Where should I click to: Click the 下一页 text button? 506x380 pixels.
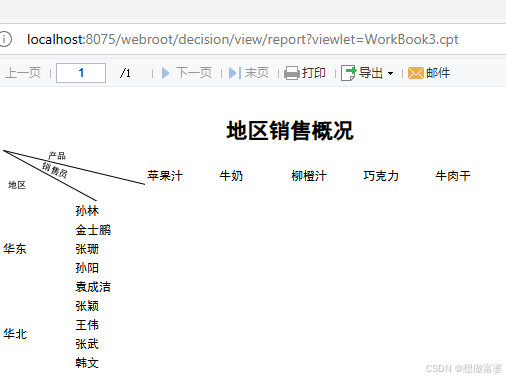(x=194, y=73)
